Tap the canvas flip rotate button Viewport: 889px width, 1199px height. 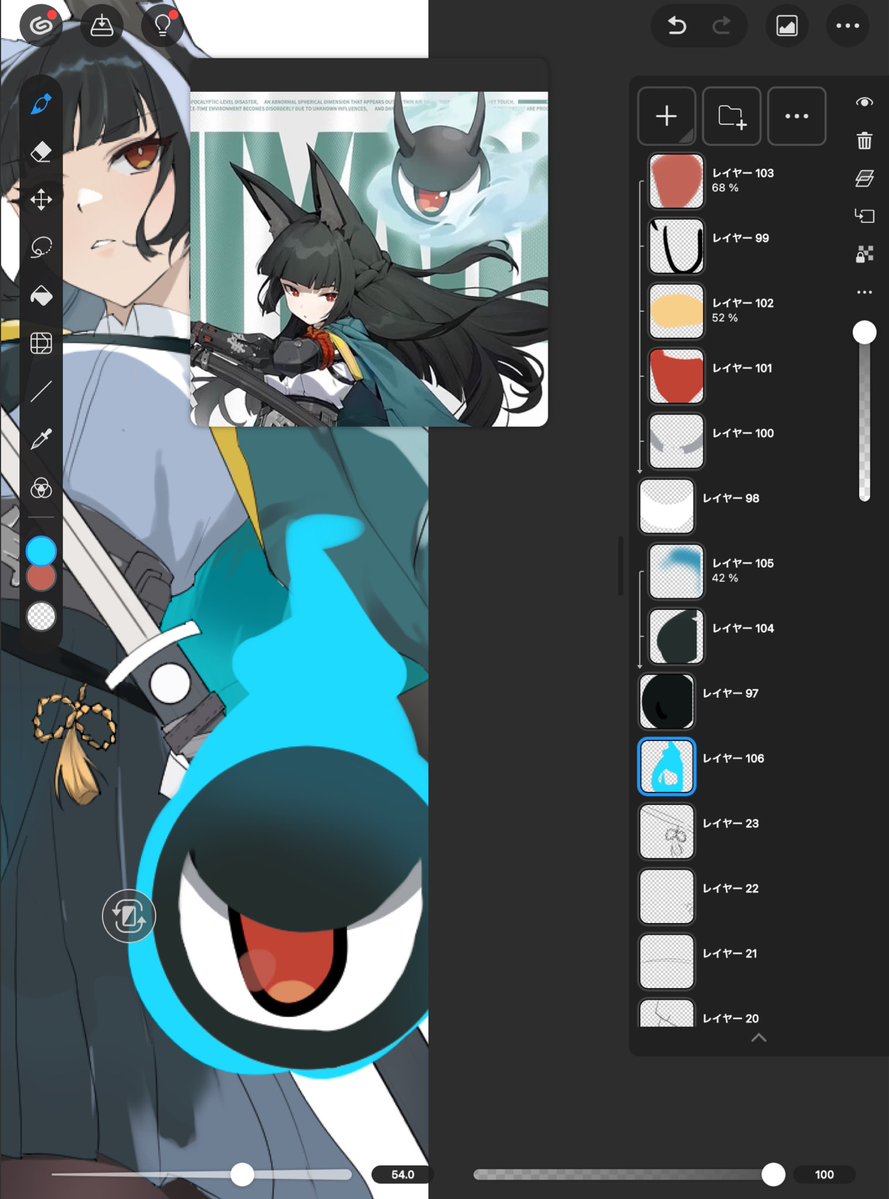pyautogui.click(x=128, y=916)
